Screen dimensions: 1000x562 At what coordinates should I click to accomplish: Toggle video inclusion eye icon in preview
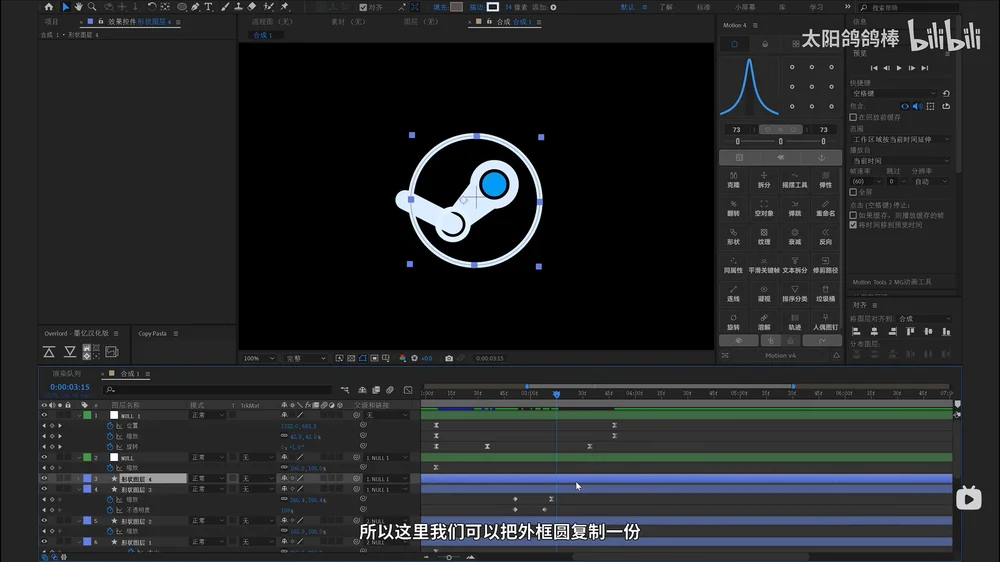coord(905,106)
